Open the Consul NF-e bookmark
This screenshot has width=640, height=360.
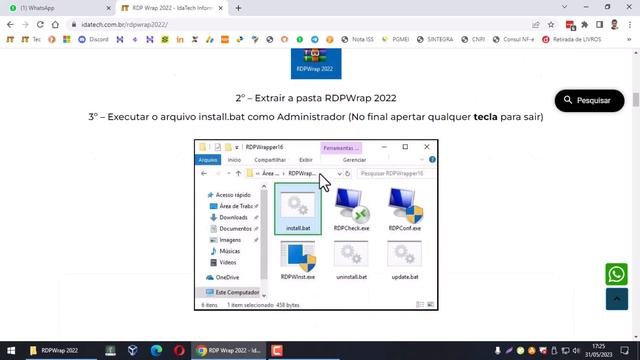(513, 40)
